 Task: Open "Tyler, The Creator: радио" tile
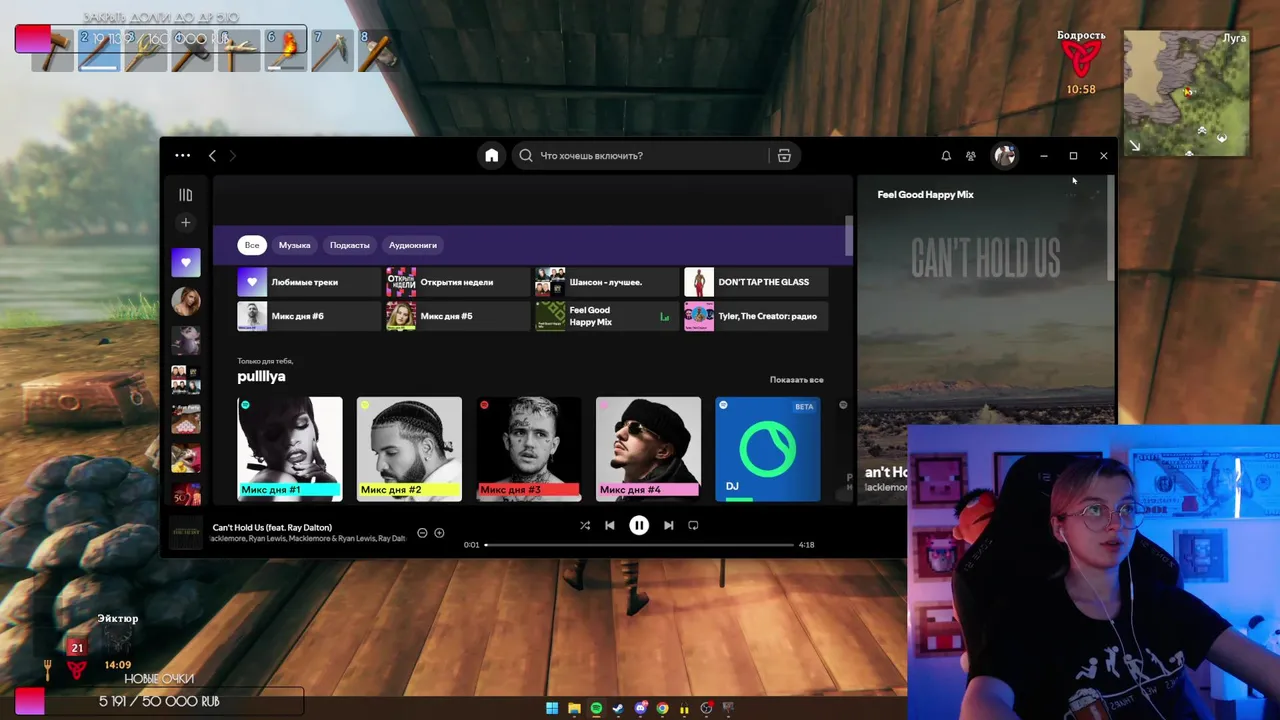(x=755, y=316)
